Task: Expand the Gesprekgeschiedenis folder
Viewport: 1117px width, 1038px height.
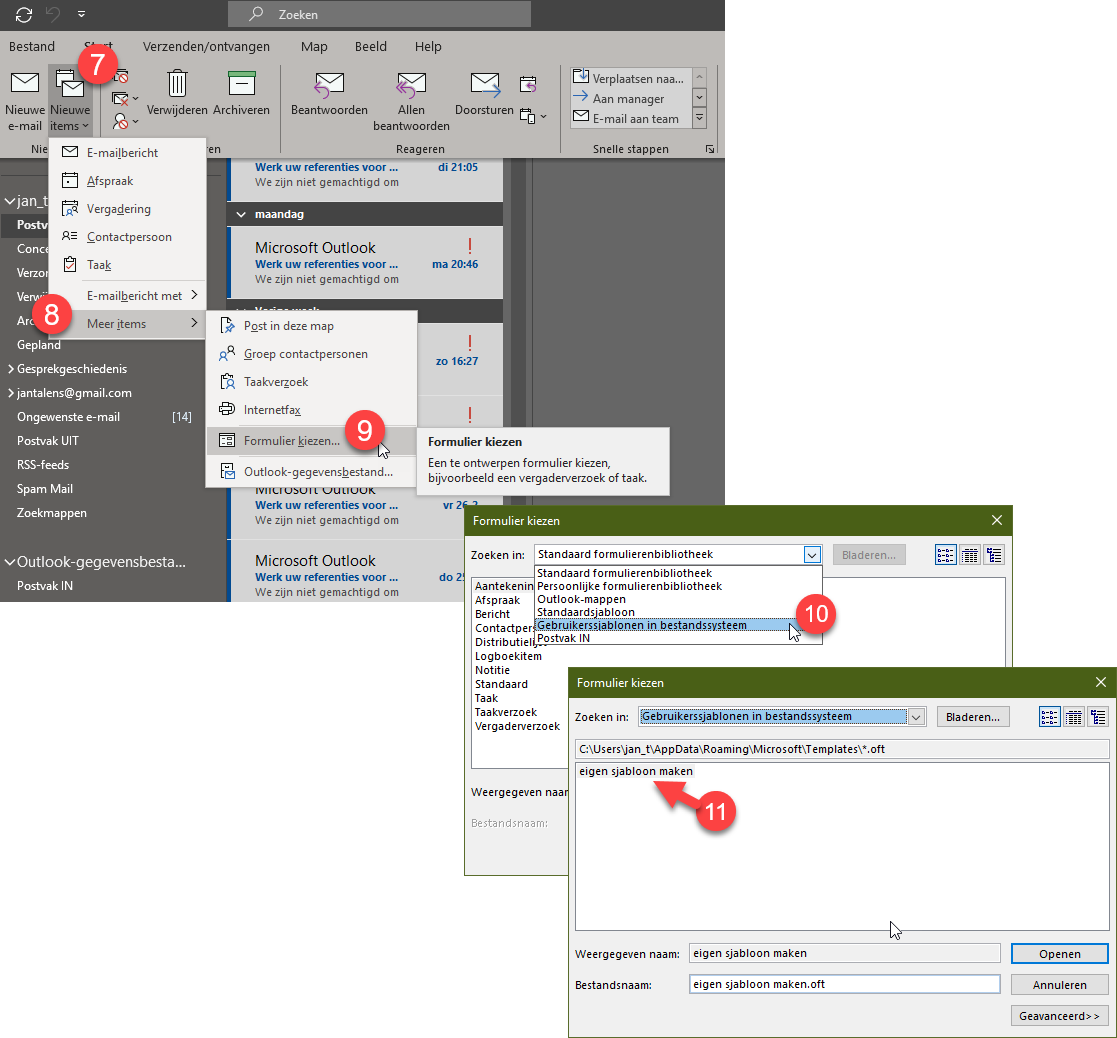Action: [x=10, y=369]
